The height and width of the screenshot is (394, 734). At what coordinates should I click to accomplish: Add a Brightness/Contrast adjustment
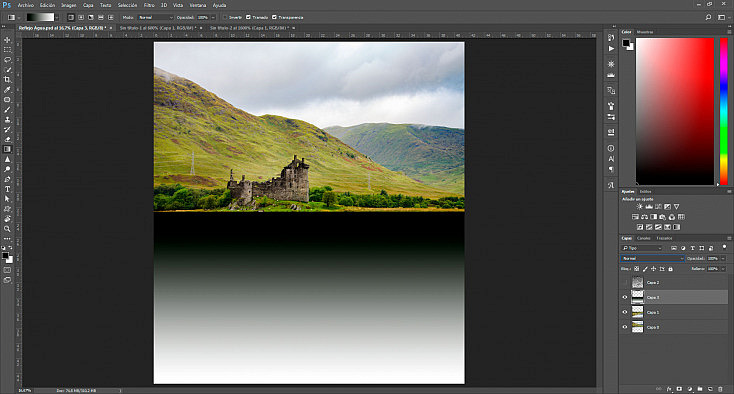click(639, 206)
